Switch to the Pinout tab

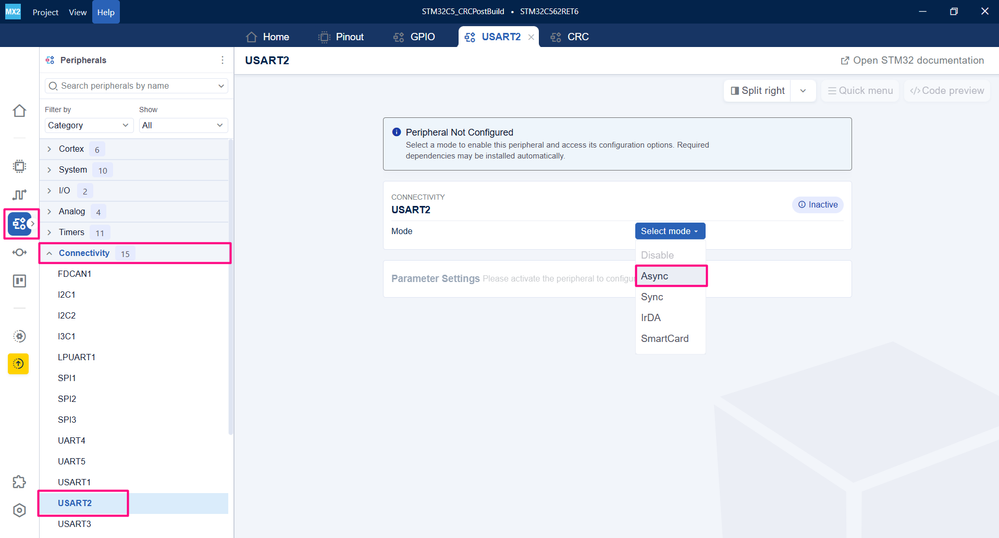(x=341, y=37)
